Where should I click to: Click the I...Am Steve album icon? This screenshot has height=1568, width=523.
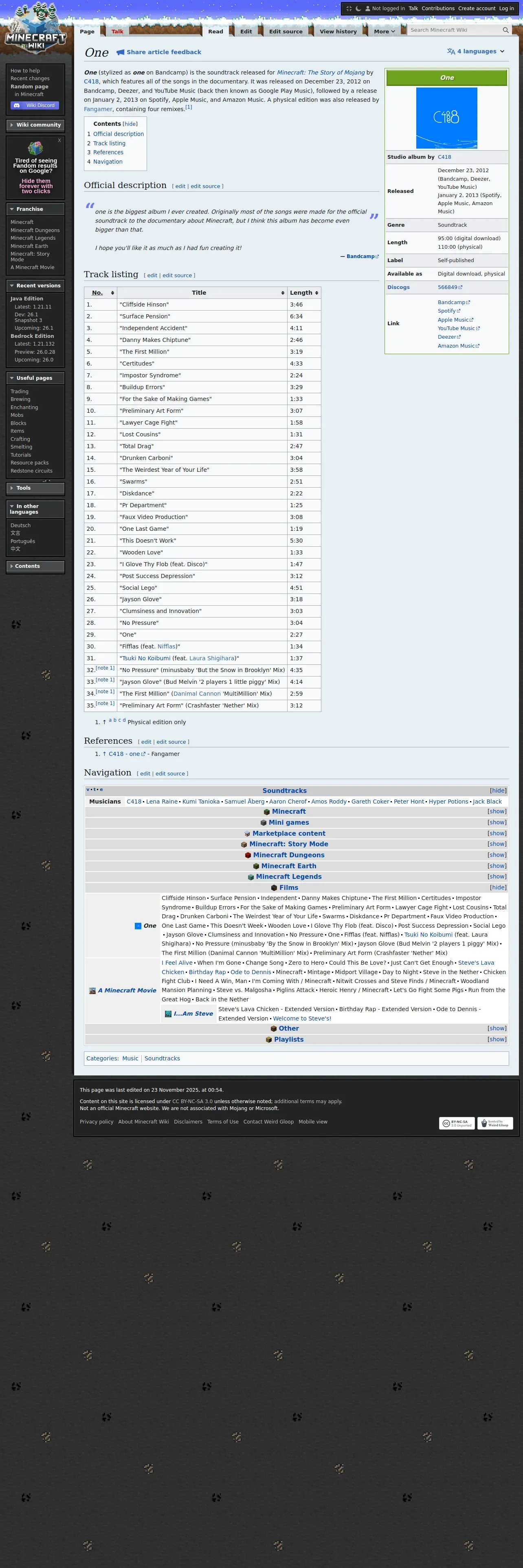[168, 1014]
